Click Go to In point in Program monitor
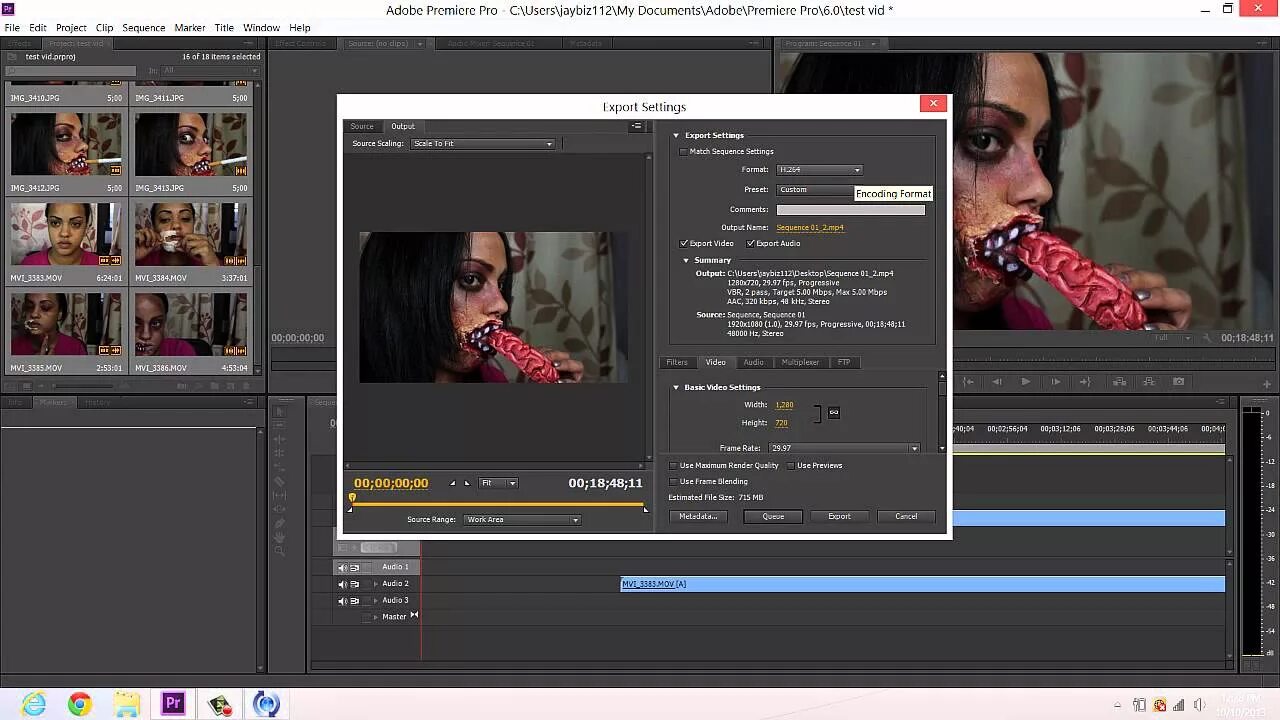The height and width of the screenshot is (720, 1280). 967,381
